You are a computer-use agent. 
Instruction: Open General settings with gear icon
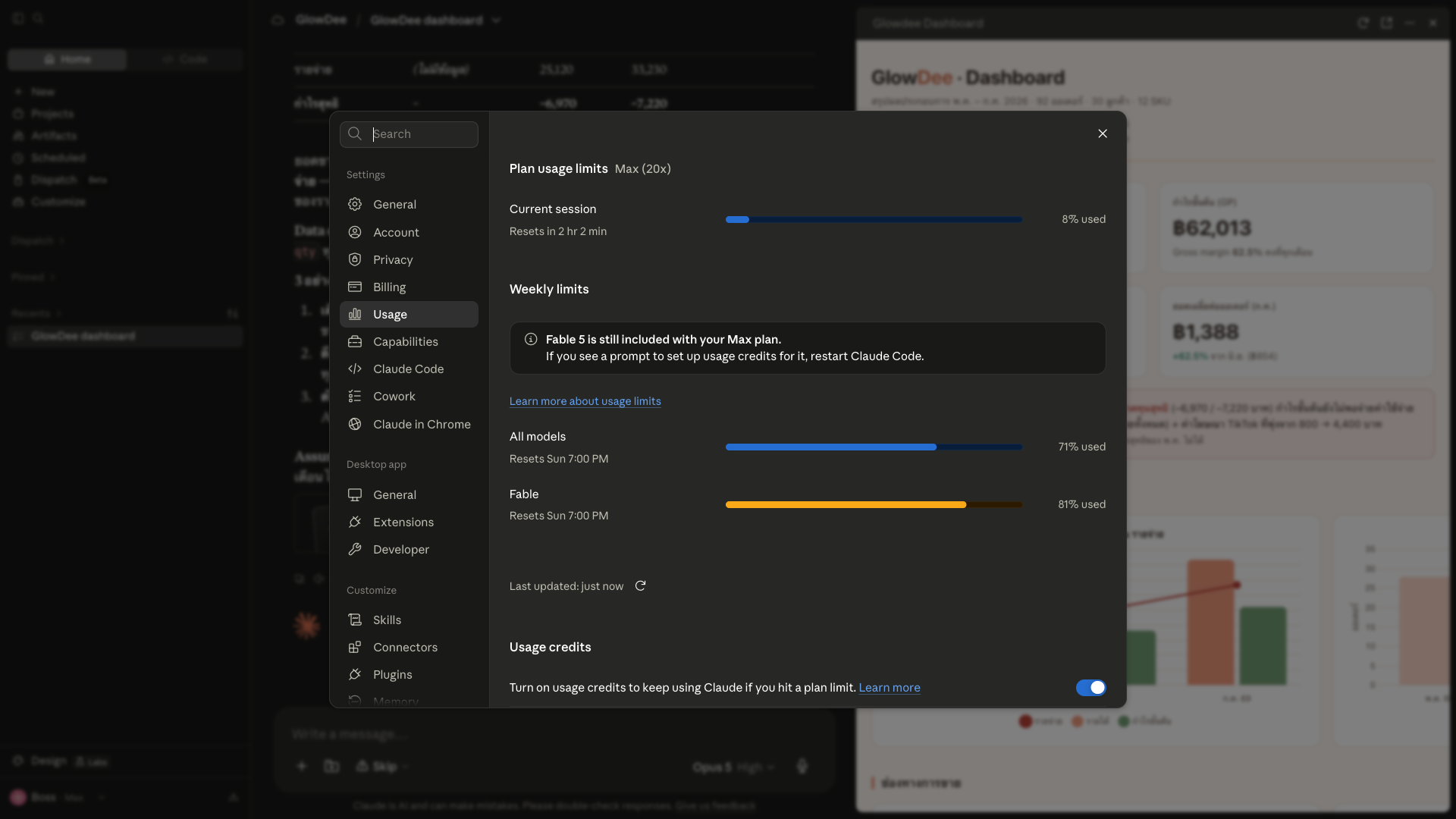354,205
